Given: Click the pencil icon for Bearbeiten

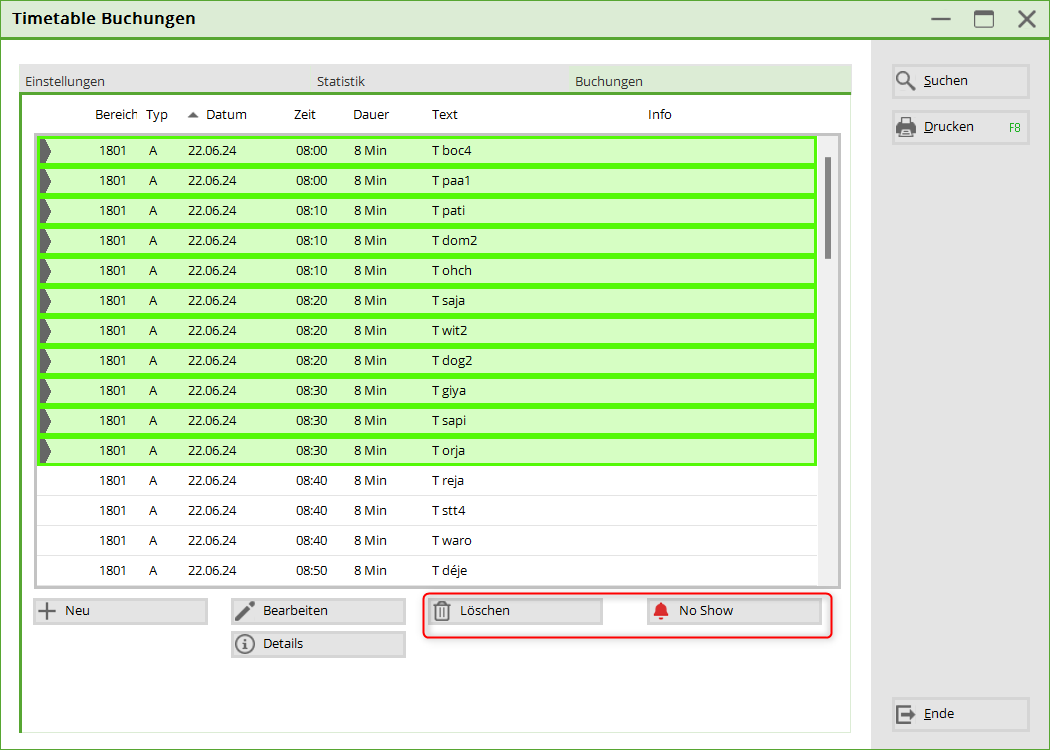Looking at the screenshot, I should 245,611.
